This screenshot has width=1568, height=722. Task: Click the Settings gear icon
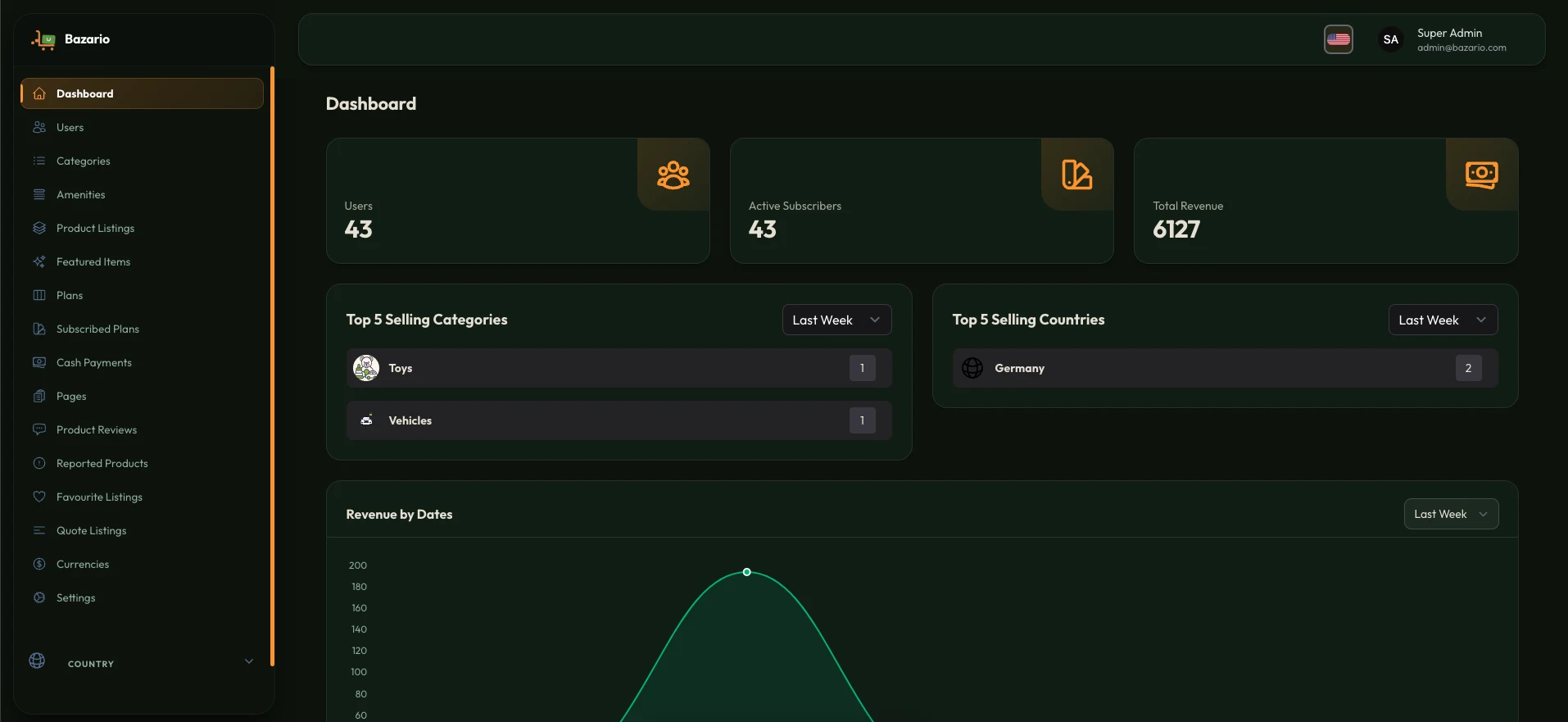pos(39,597)
